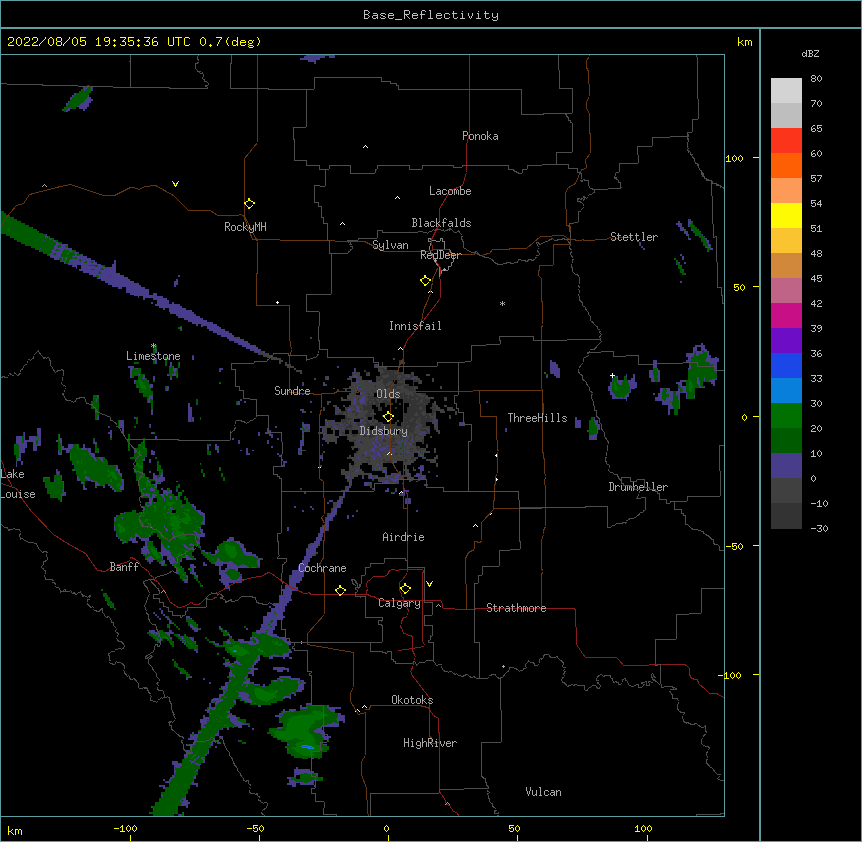862x842 pixels.
Task: Pick the bright yellow 51–54 dBZ swatch
Action: tap(786, 215)
